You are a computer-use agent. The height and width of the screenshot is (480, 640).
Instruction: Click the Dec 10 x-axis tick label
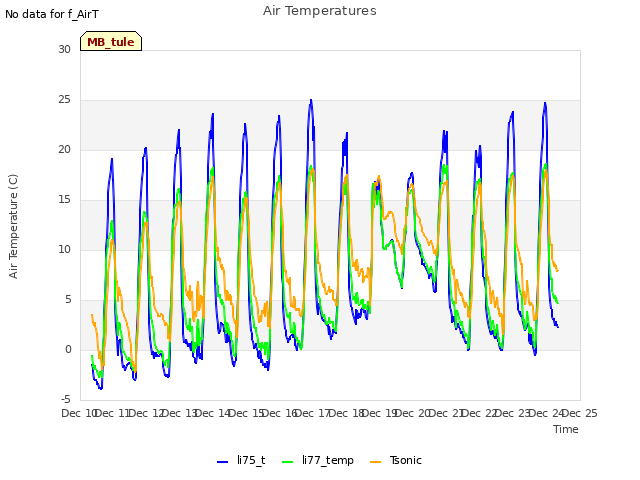coord(79,413)
